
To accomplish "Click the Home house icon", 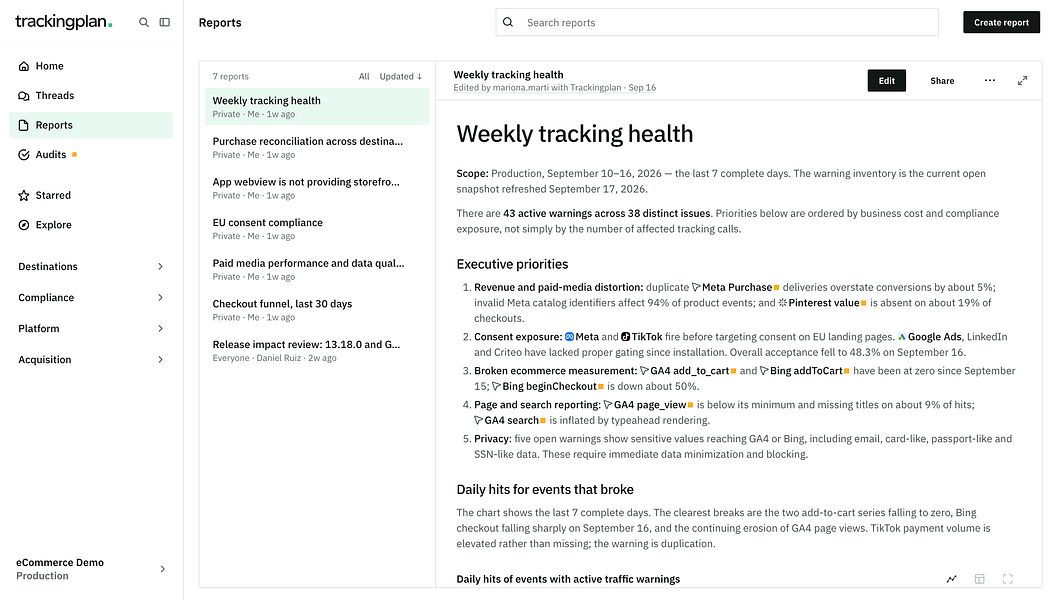I will (x=24, y=66).
